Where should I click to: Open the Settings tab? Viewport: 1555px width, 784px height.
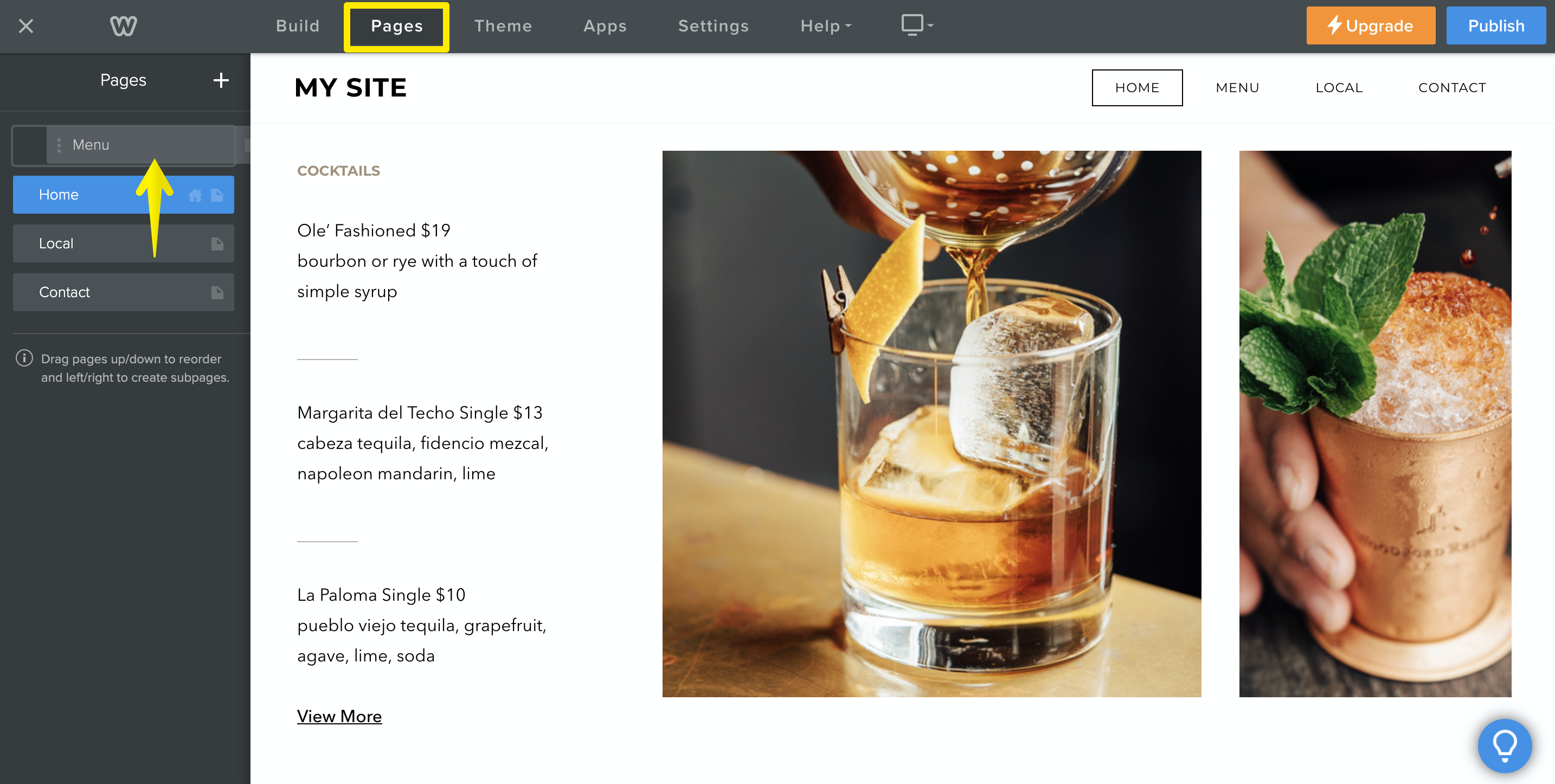click(713, 26)
